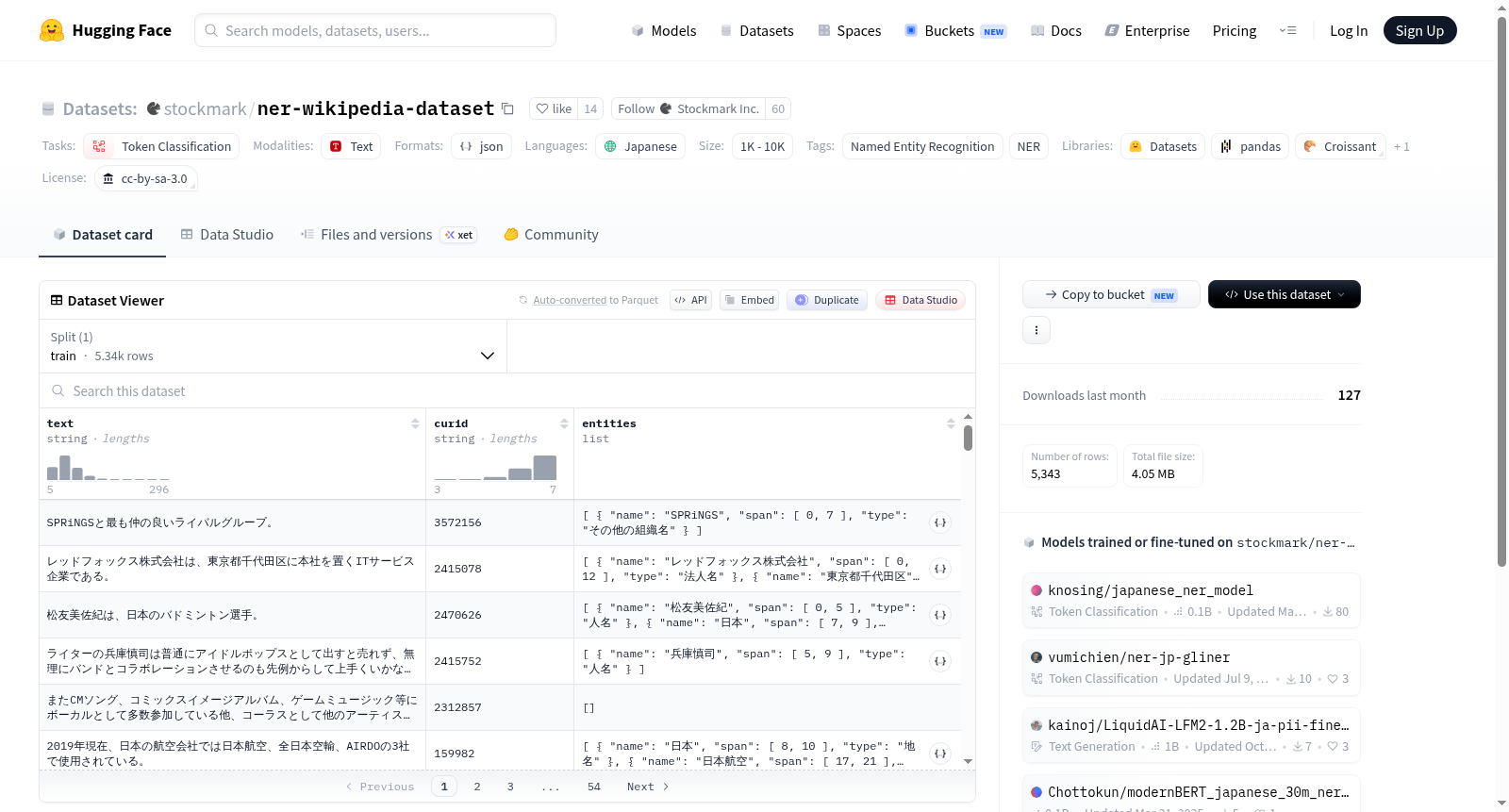
Task: Click the Text modality tag
Action: (x=351, y=146)
